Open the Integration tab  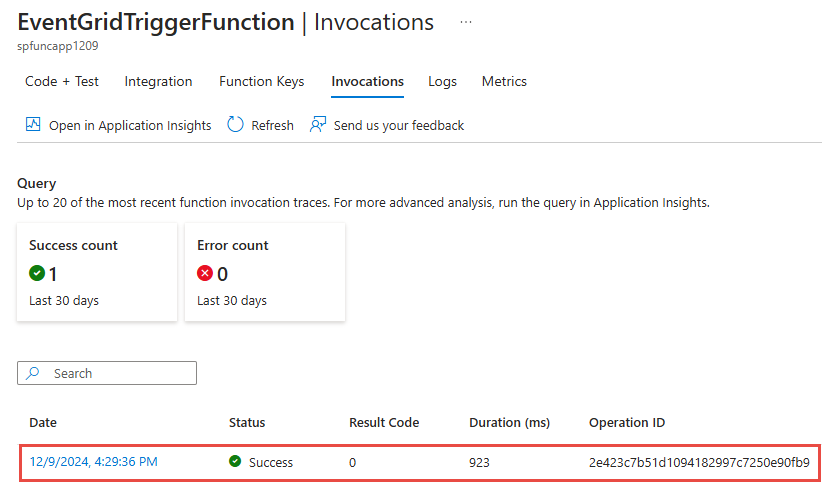pos(158,82)
